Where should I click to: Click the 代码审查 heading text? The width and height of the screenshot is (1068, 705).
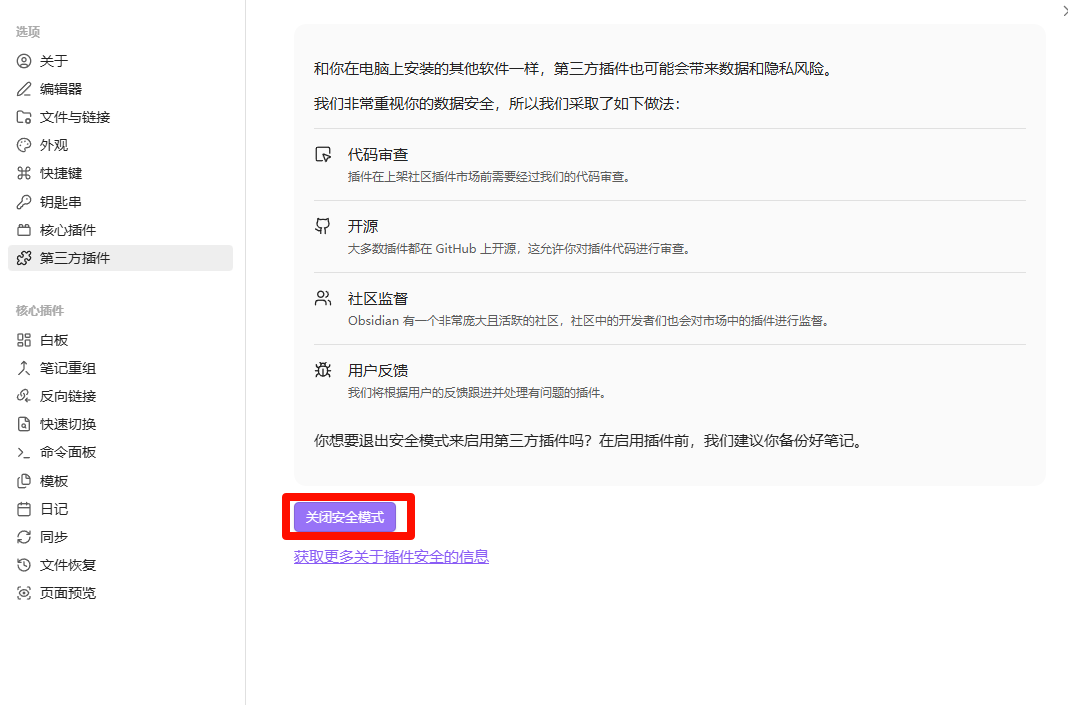378,155
